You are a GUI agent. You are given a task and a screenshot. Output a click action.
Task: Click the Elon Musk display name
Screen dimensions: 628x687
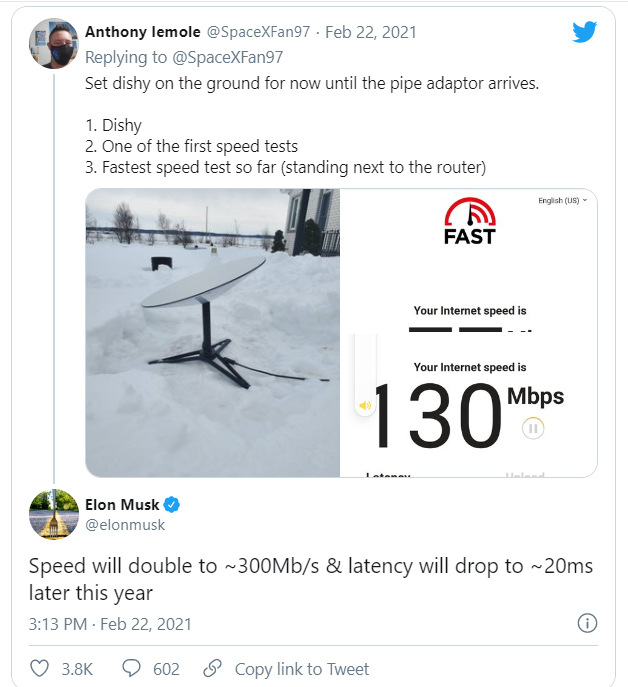pos(122,504)
